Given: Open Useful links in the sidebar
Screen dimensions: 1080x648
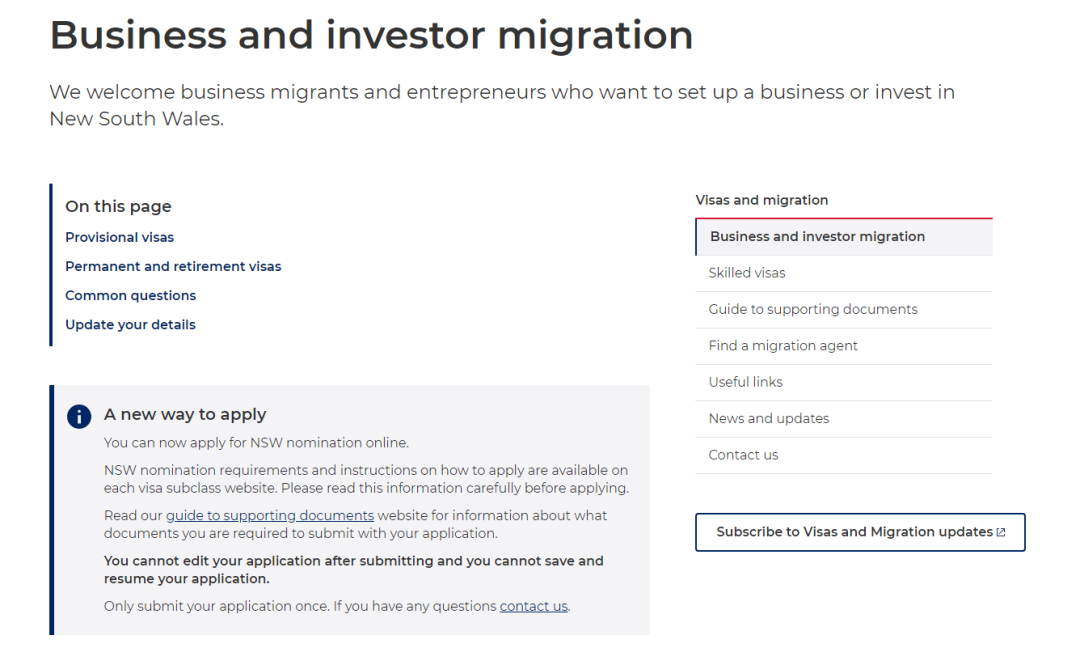Looking at the screenshot, I should coord(745,382).
